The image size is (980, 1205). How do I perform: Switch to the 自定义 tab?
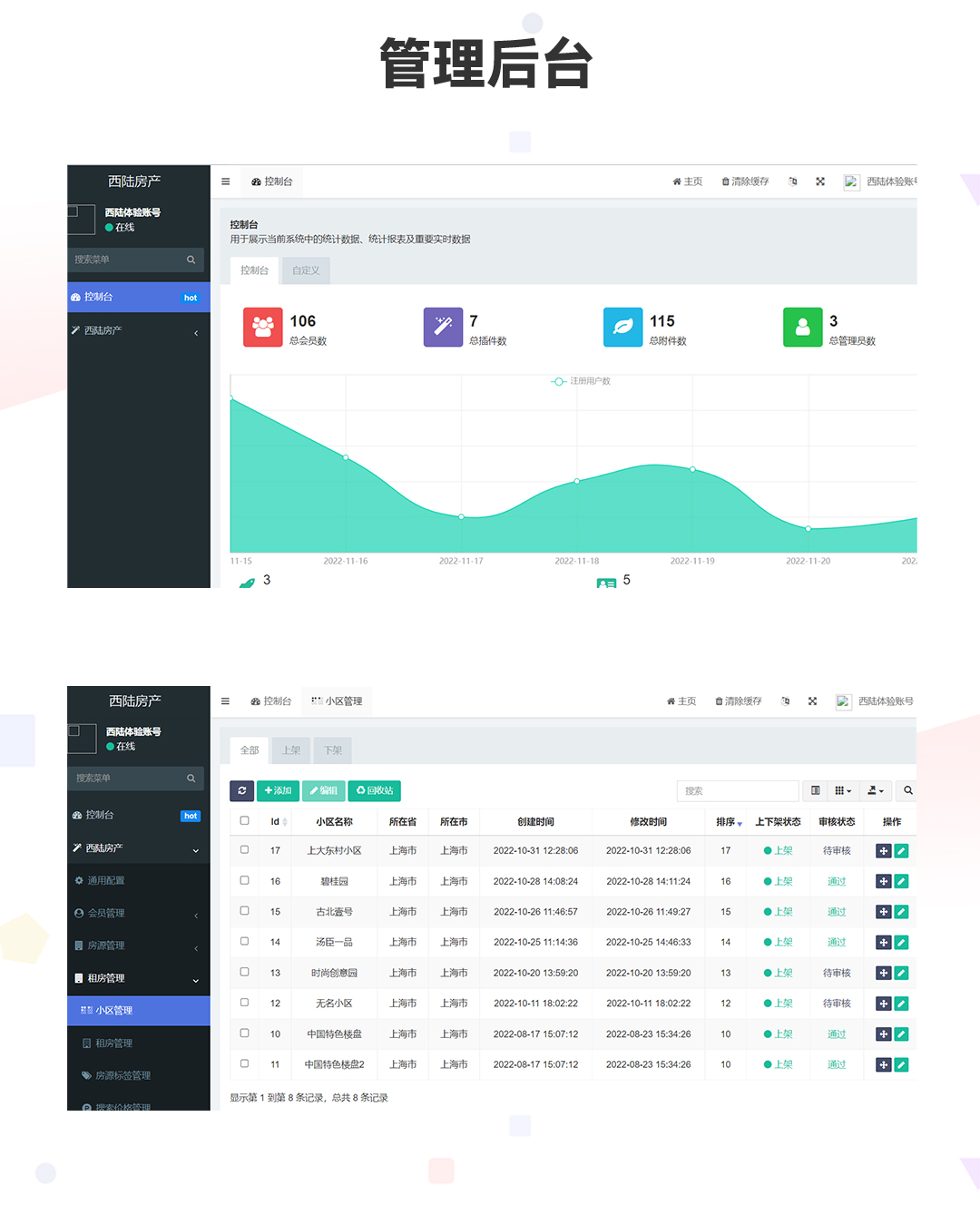coord(306,270)
